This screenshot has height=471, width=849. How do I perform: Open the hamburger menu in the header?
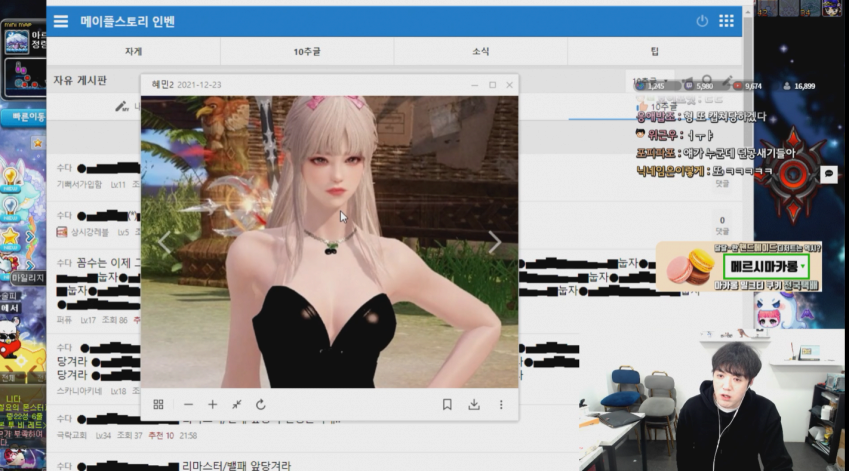tap(61, 21)
